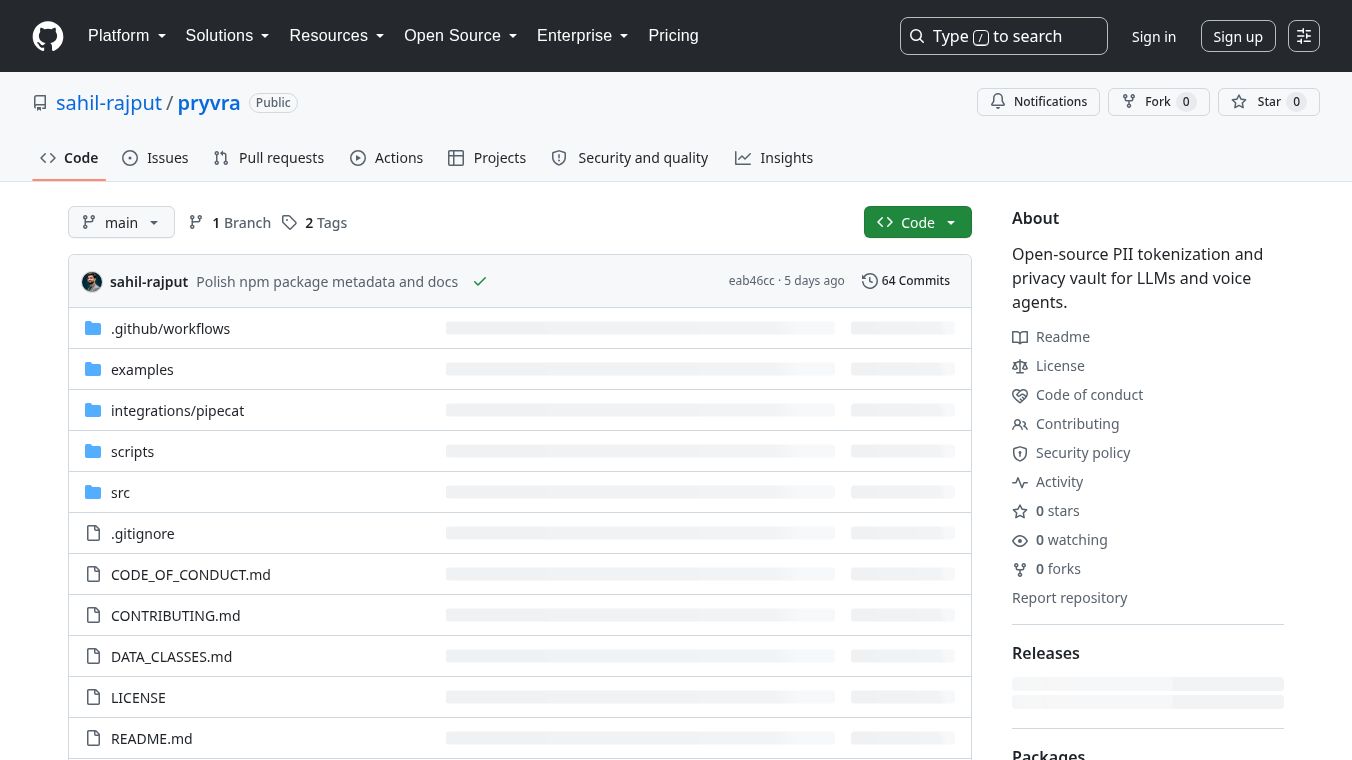Click sahil-rajput's avatar in commit row
The image size is (1352, 760).
(92, 281)
